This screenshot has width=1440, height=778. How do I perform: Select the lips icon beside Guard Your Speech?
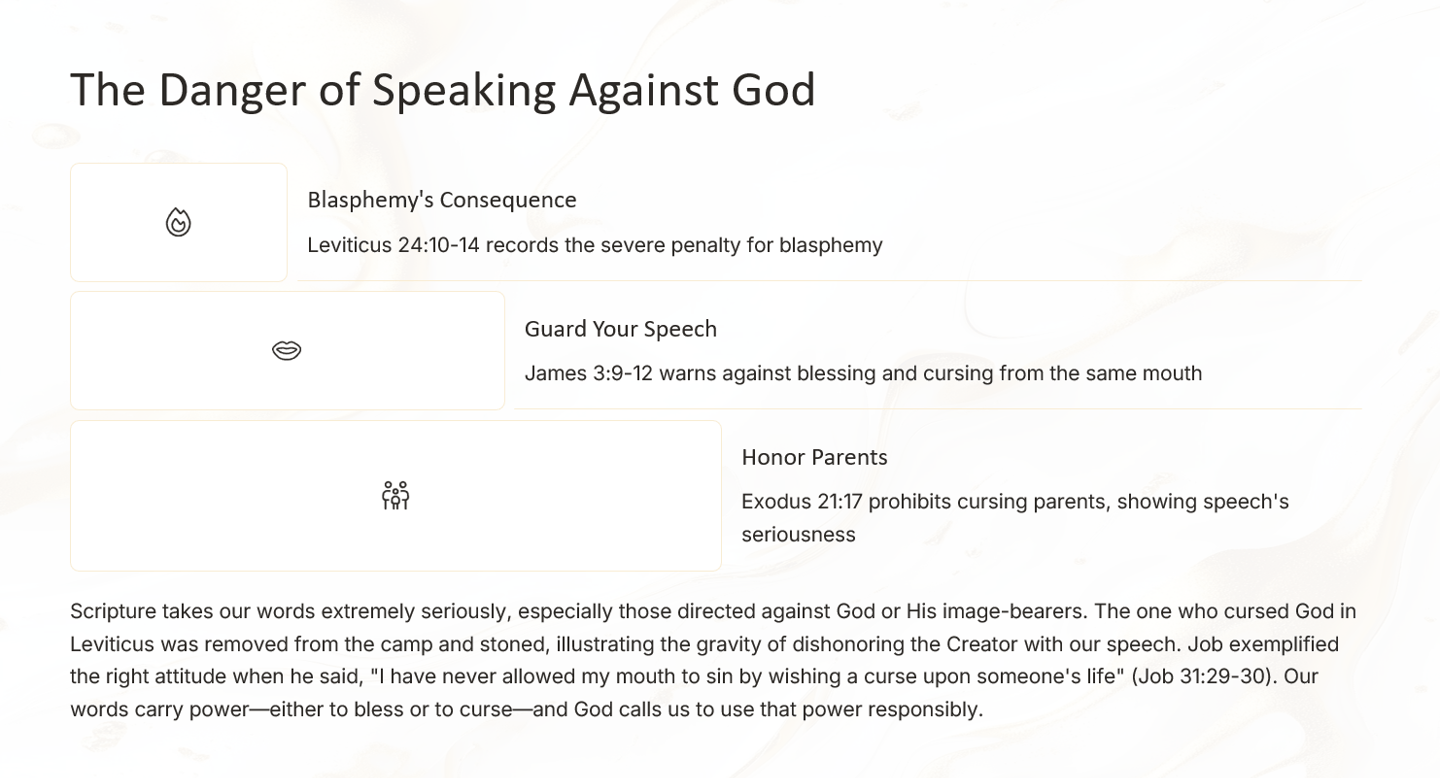pos(287,350)
